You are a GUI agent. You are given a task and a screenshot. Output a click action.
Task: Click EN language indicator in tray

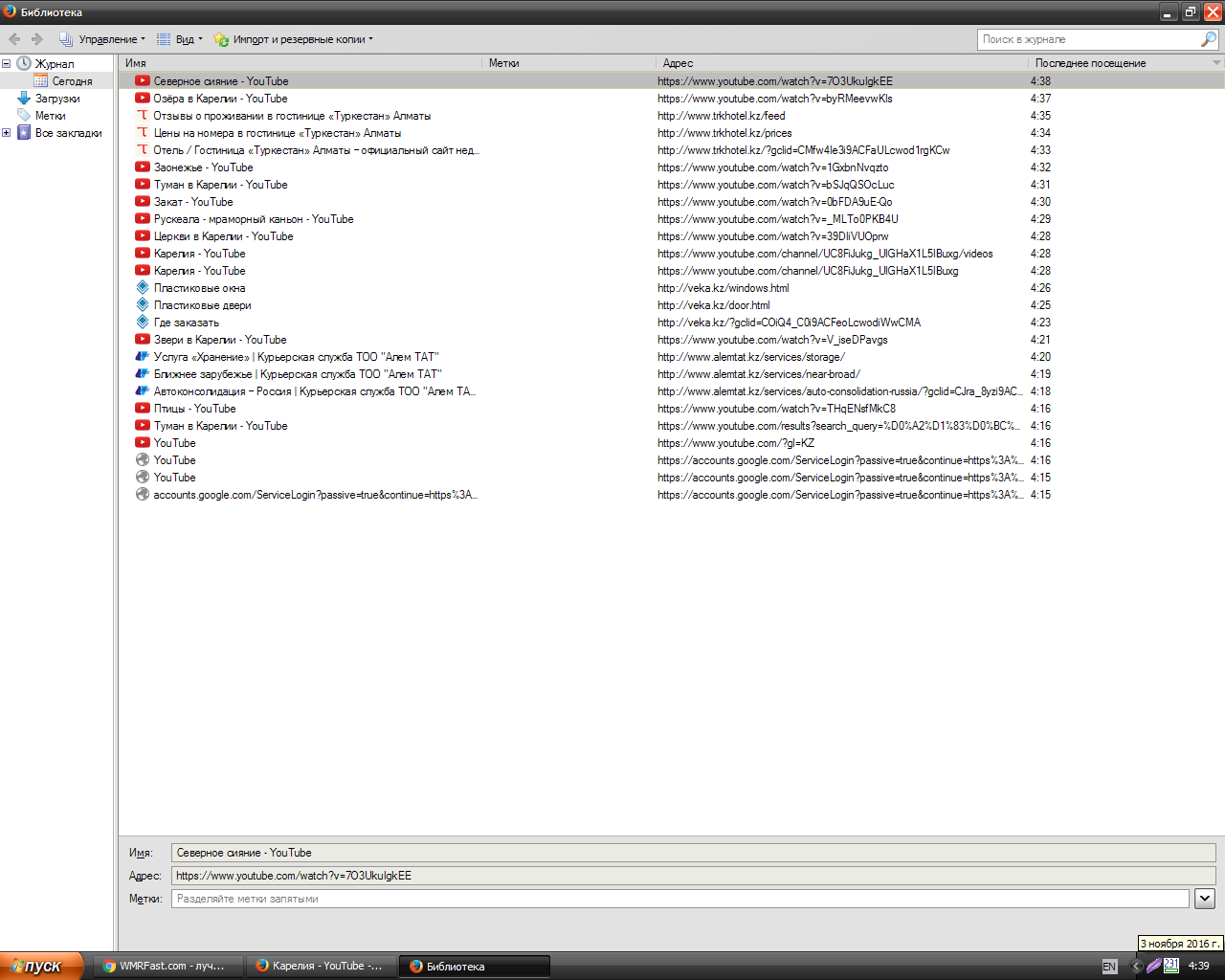(x=1109, y=967)
